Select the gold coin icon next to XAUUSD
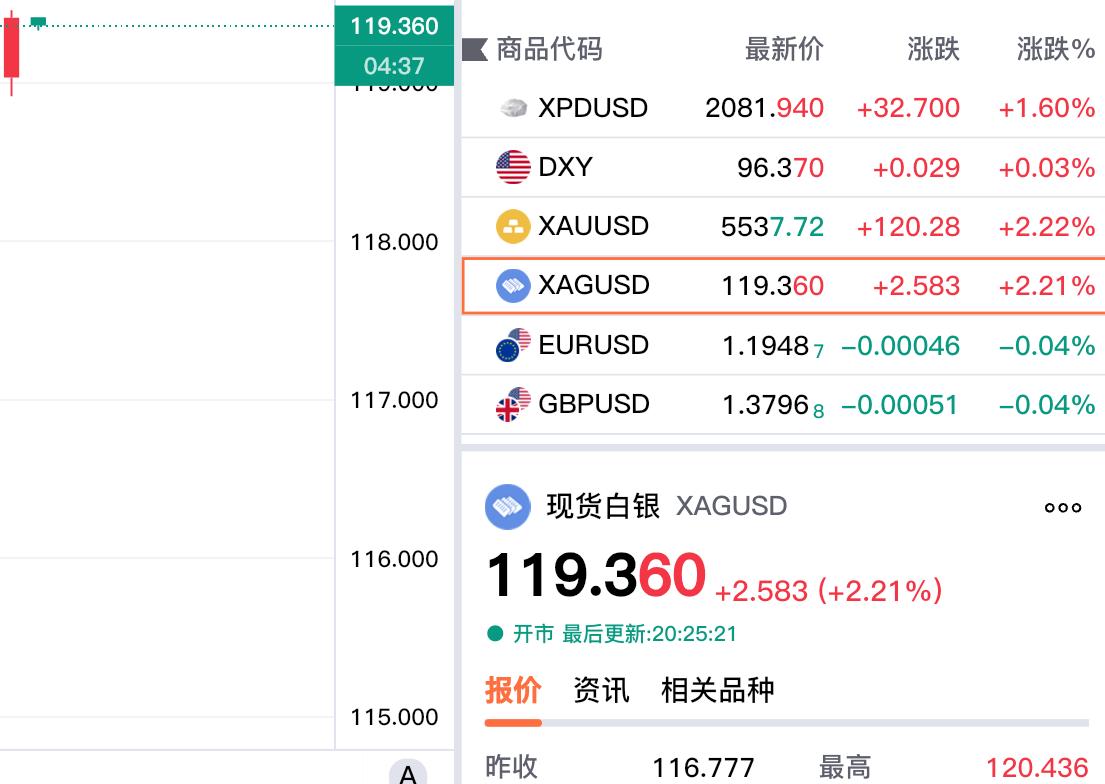 (513, 226)
